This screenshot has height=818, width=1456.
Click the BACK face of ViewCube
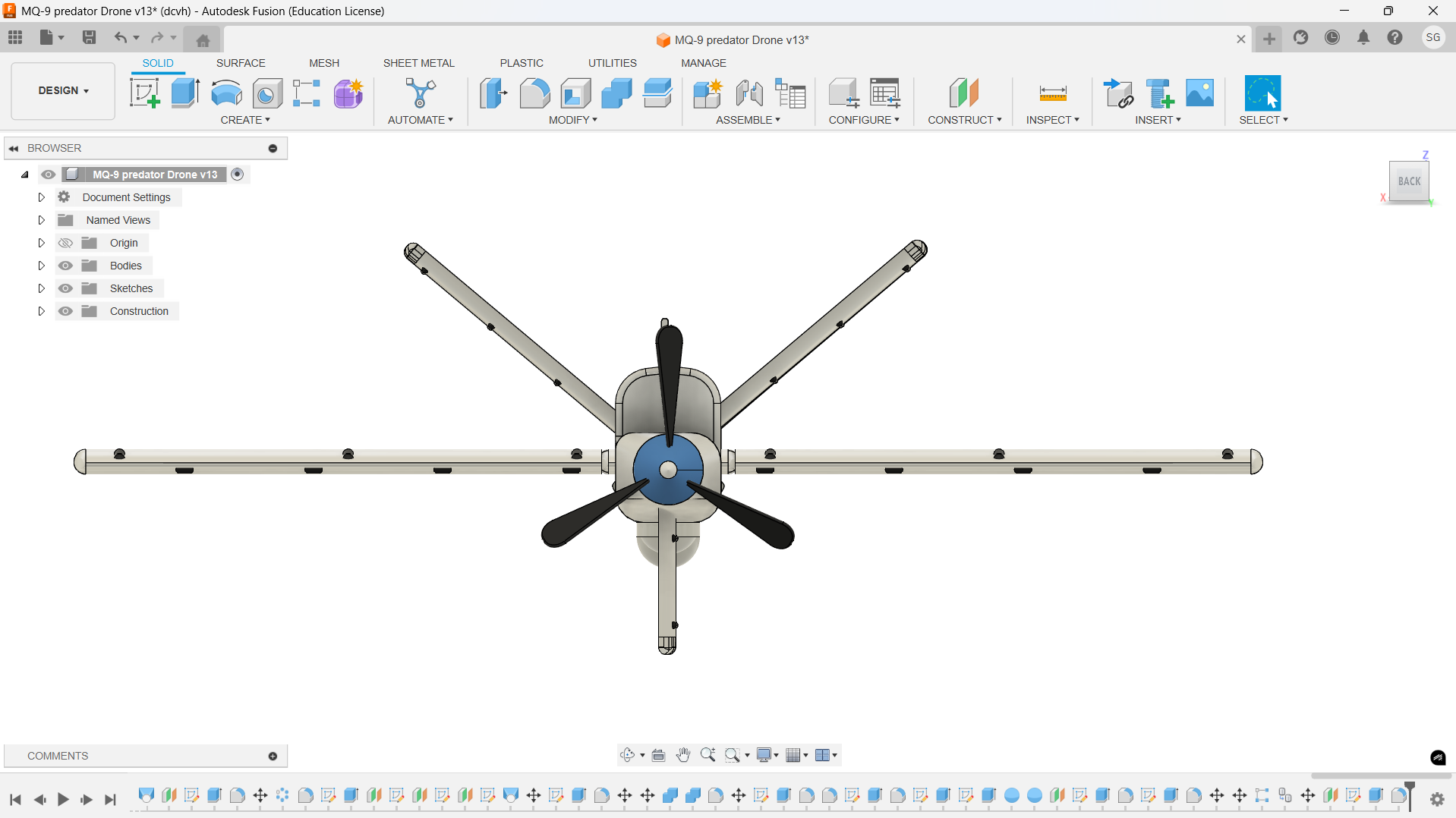pos(1409,181)
